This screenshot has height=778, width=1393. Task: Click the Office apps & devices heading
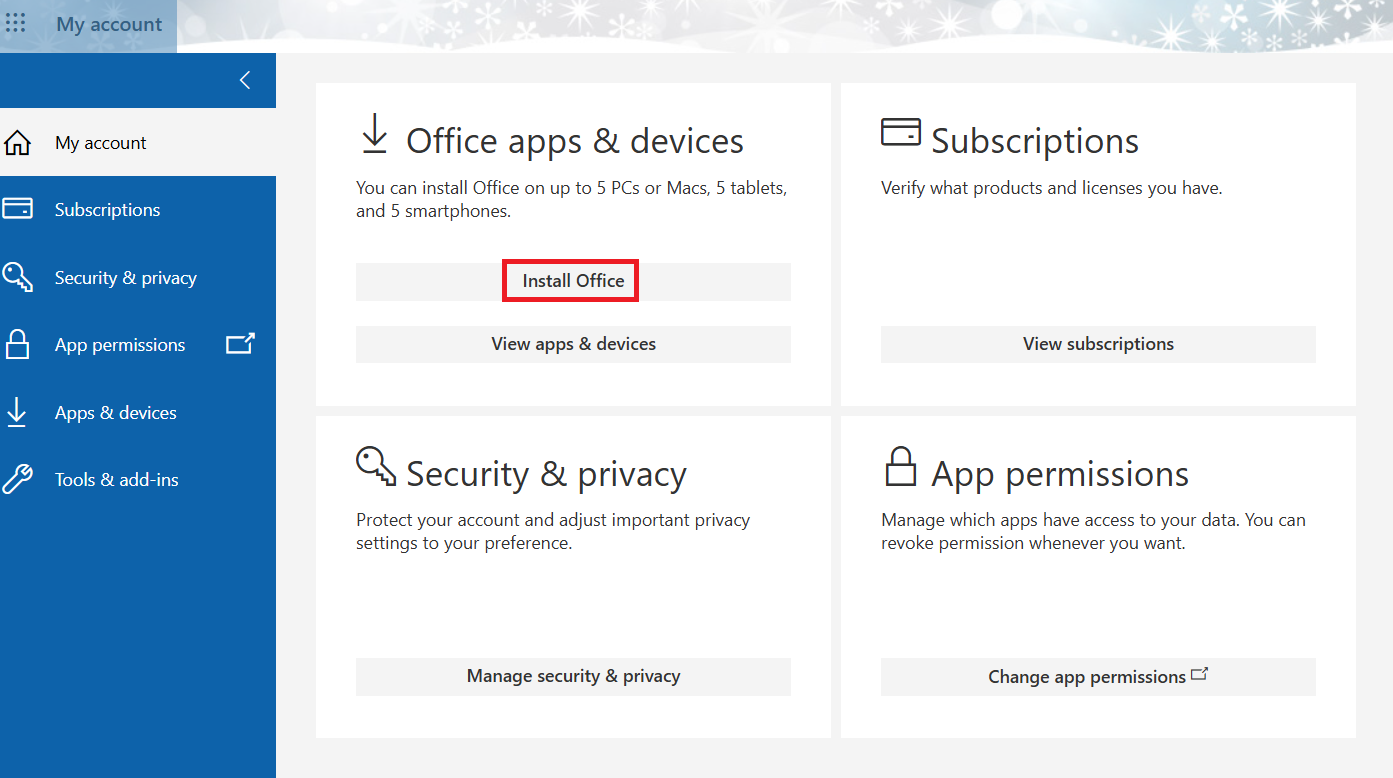coord(575,141)
